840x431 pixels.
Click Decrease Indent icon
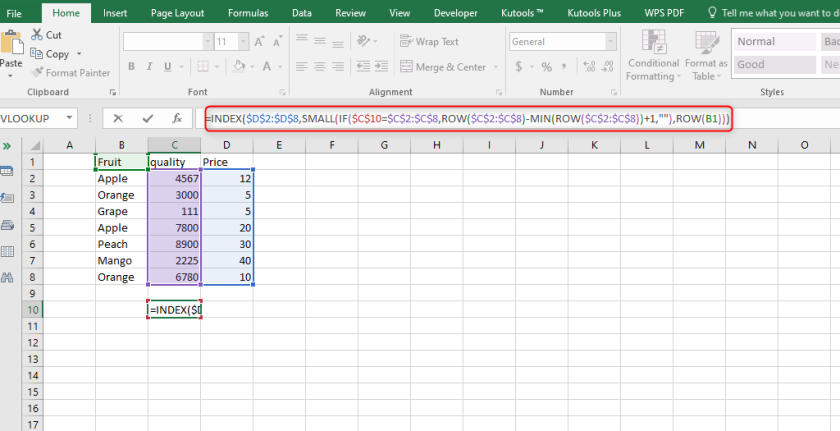(x=363, y=66)
